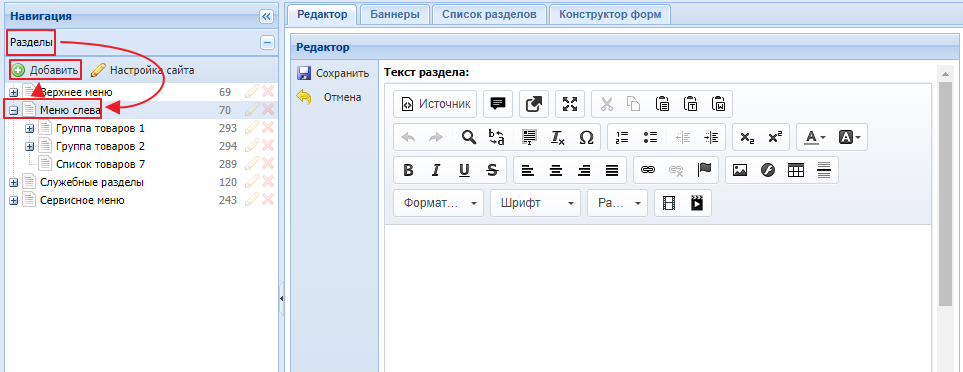Click the Decrease Indent icon
This screenshot has width=963, height=372.
click(683, 138)
